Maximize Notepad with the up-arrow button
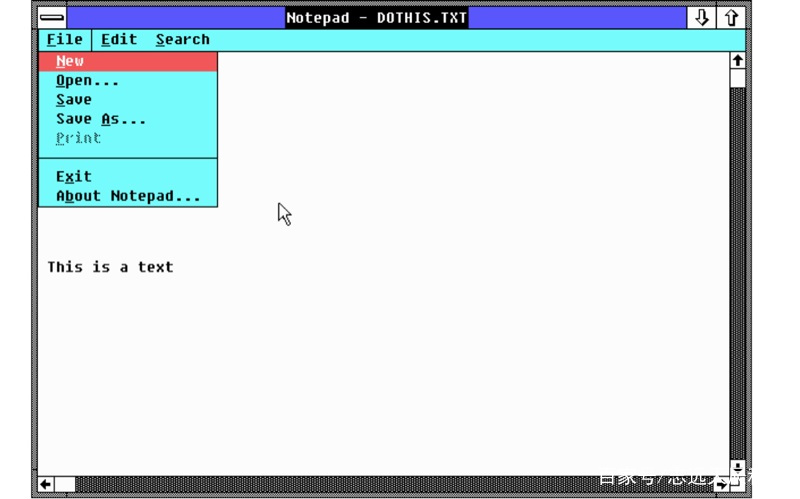Viewport: 800px width, 499px height. coord(731,18)
